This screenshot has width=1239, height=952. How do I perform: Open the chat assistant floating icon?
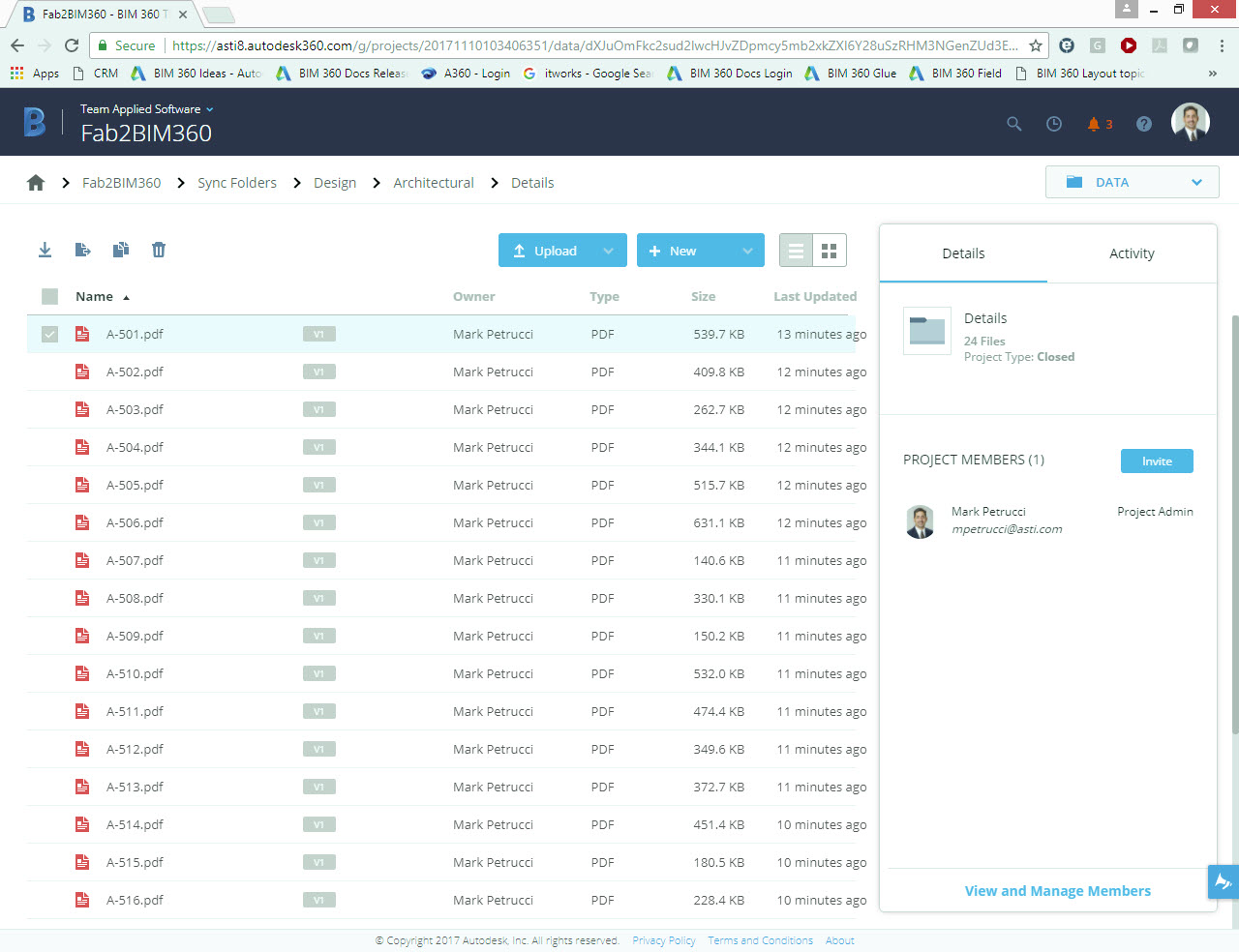(x=1223, y=881)
